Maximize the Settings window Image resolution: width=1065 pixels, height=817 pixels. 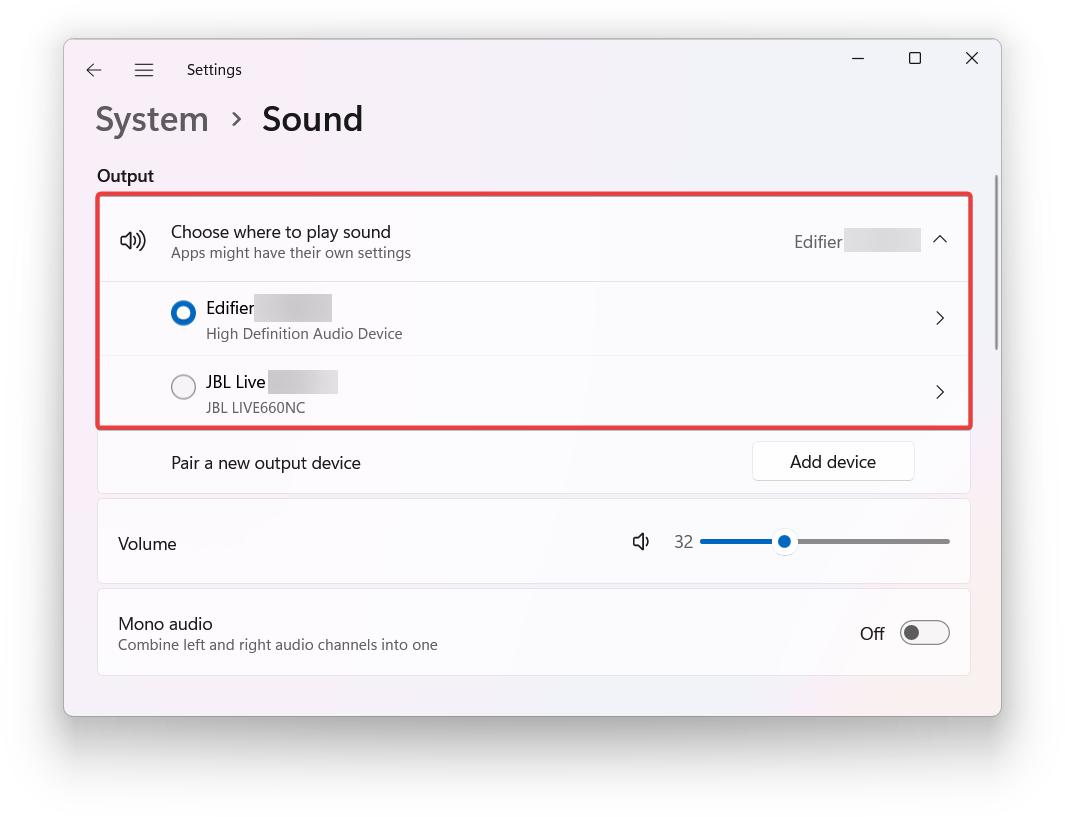(915, 58)
